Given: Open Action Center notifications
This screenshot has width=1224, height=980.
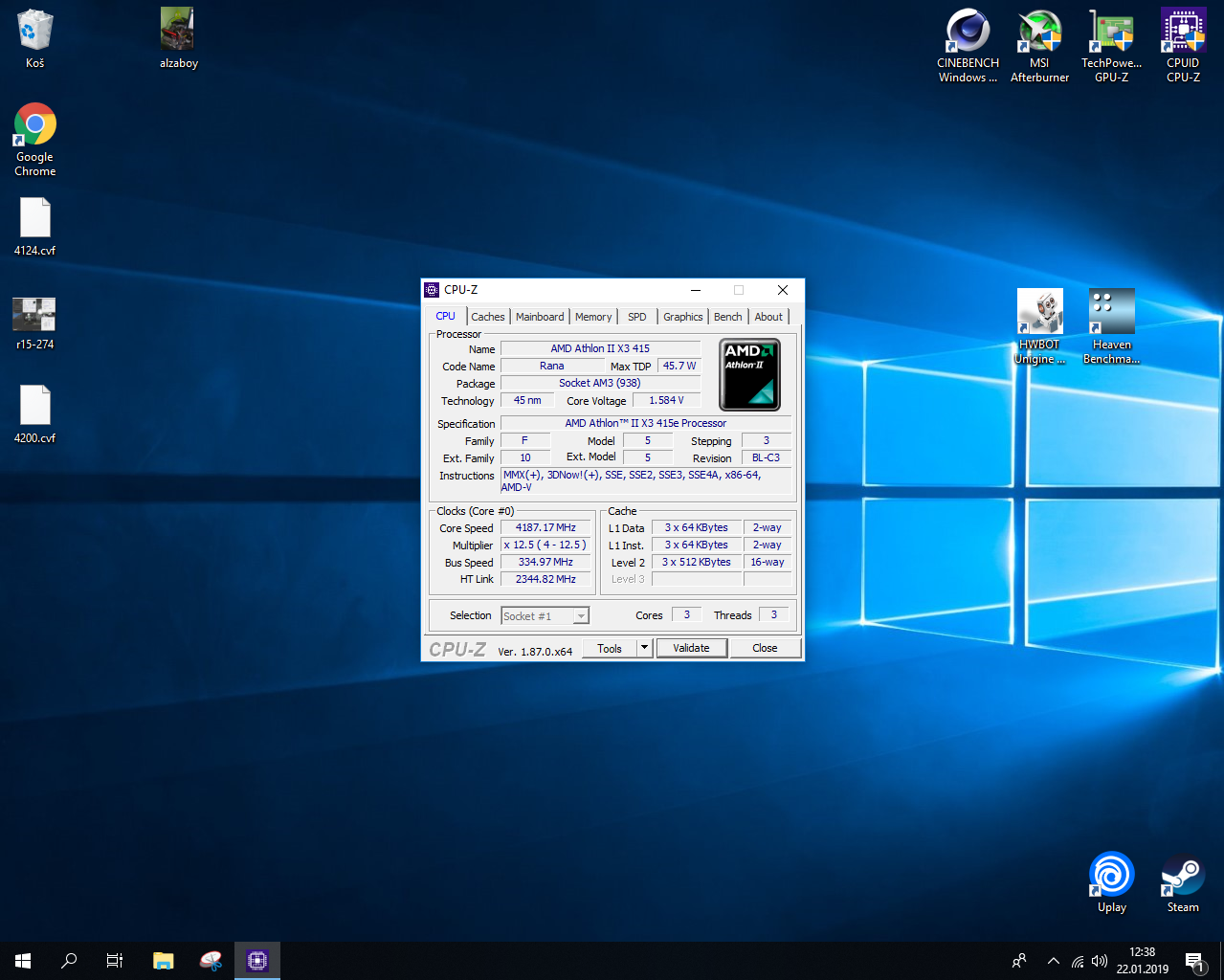Looking at the screenshot, I should click(1195, 961).
